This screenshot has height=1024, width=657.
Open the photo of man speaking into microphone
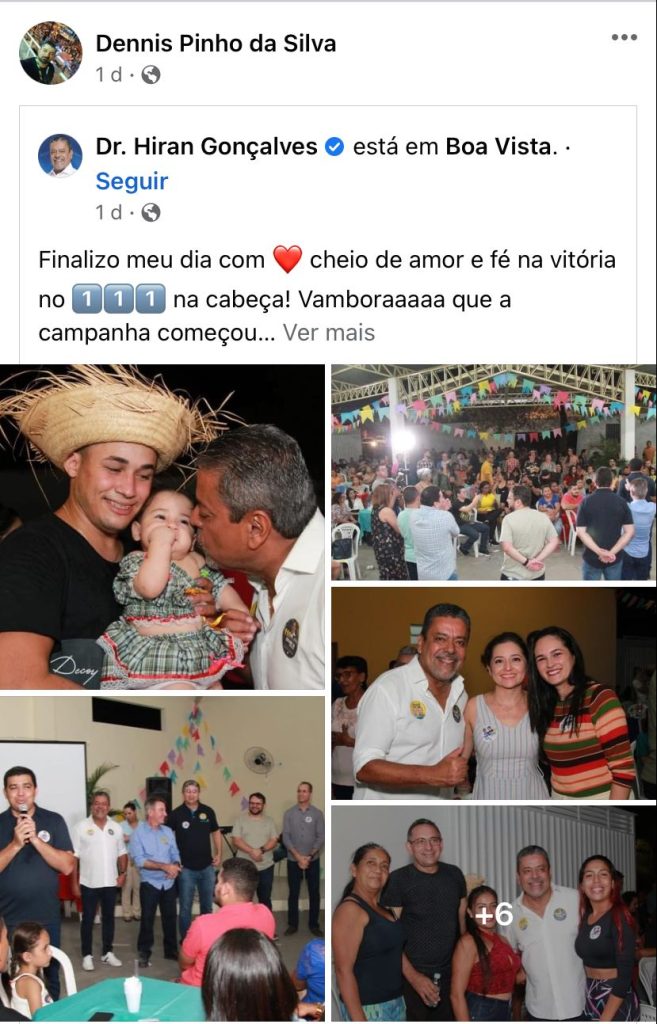[x=162, y=859]
